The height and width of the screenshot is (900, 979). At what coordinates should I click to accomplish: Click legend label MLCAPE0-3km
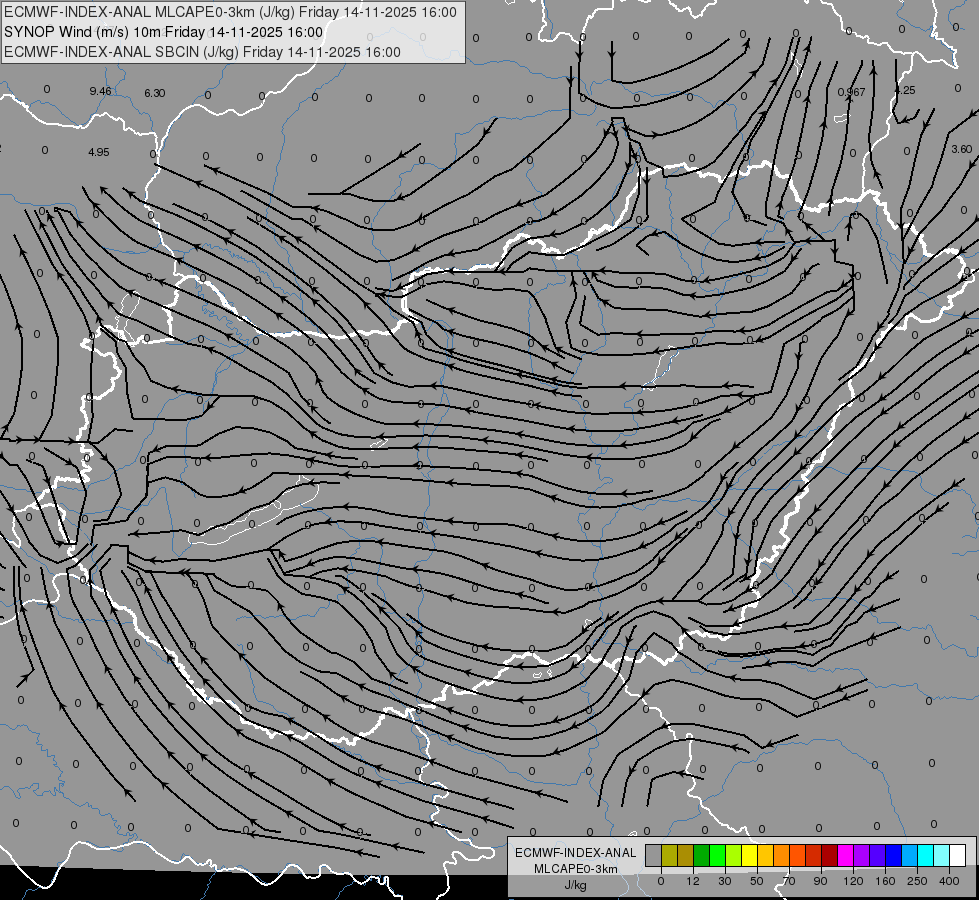(576, 869)
